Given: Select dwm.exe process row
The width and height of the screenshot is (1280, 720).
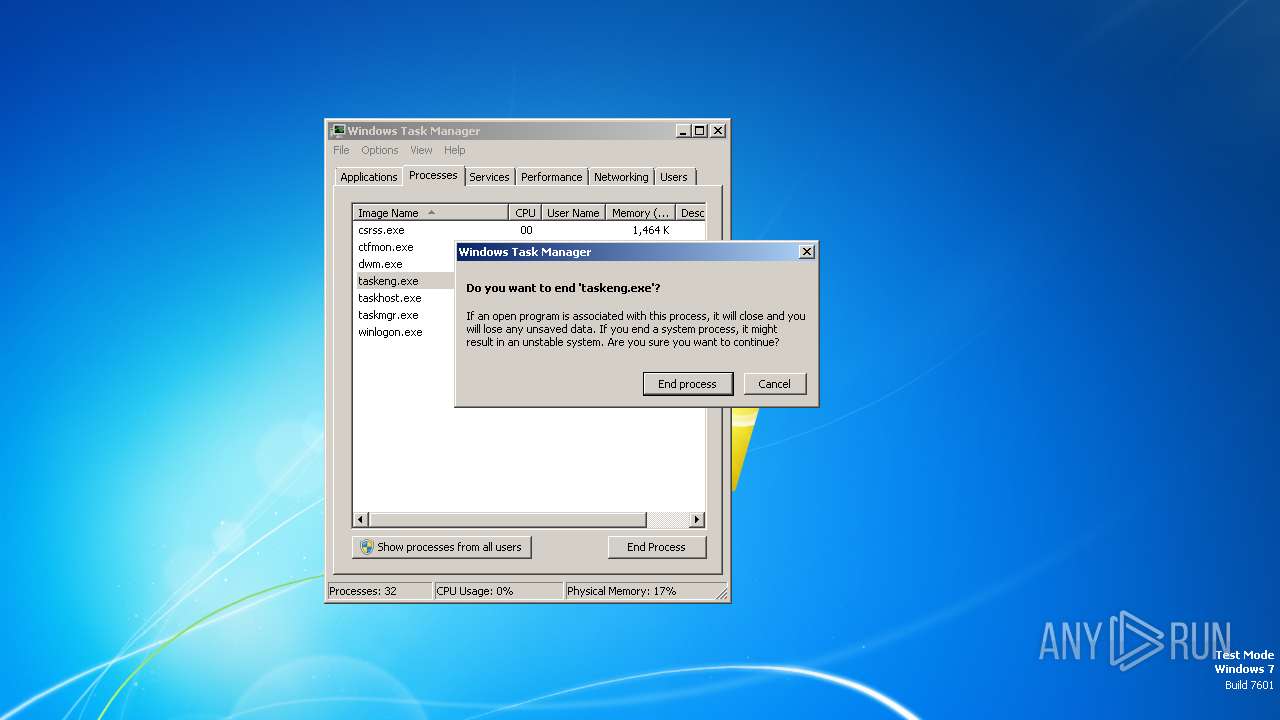Looking at the screenshot, I should point(404,264).
